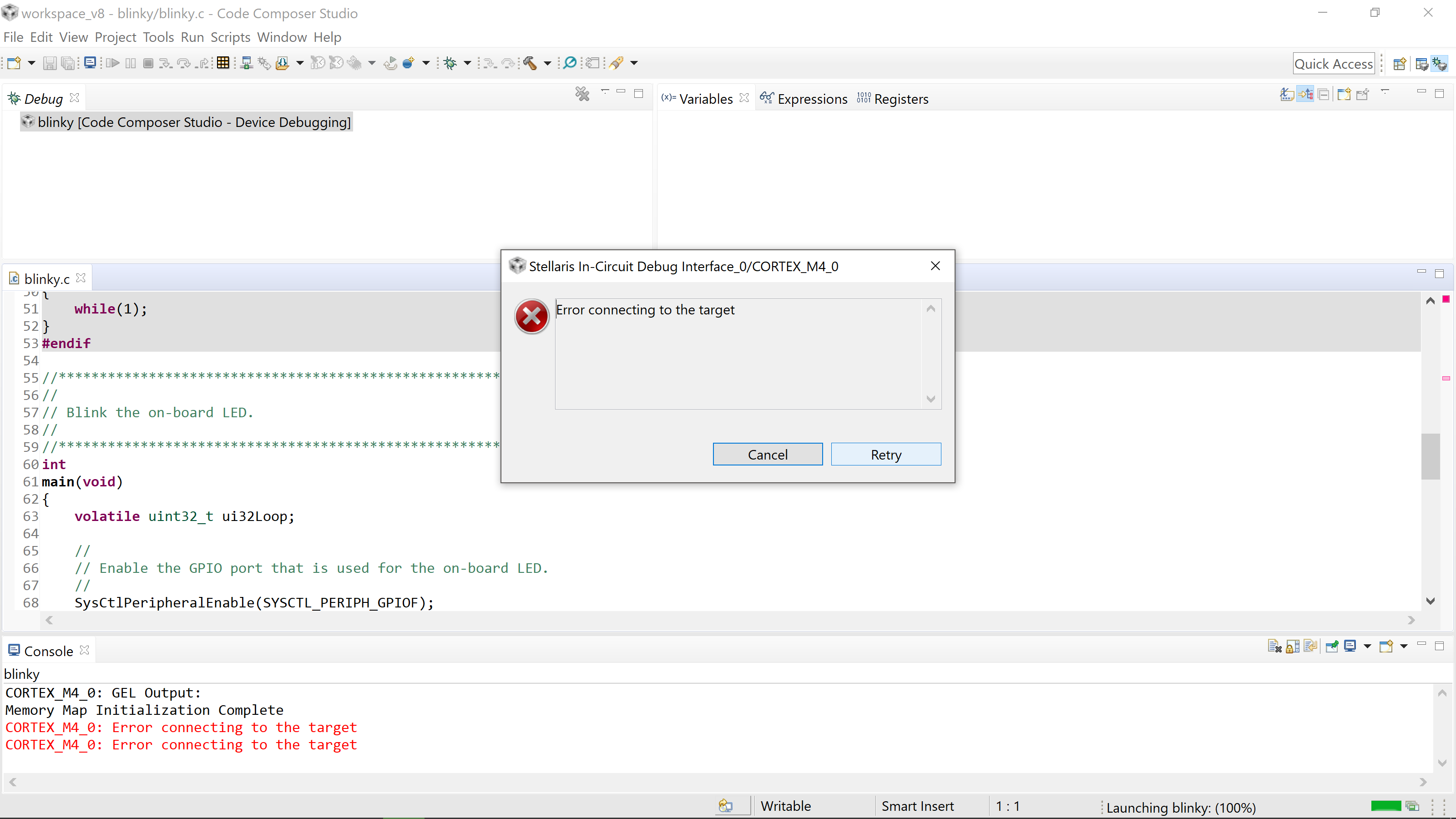Toggle Word Wrap in Console toolbar
Image resolution: width=1456 pixels, height=819 pixels.
point(1311,646)
